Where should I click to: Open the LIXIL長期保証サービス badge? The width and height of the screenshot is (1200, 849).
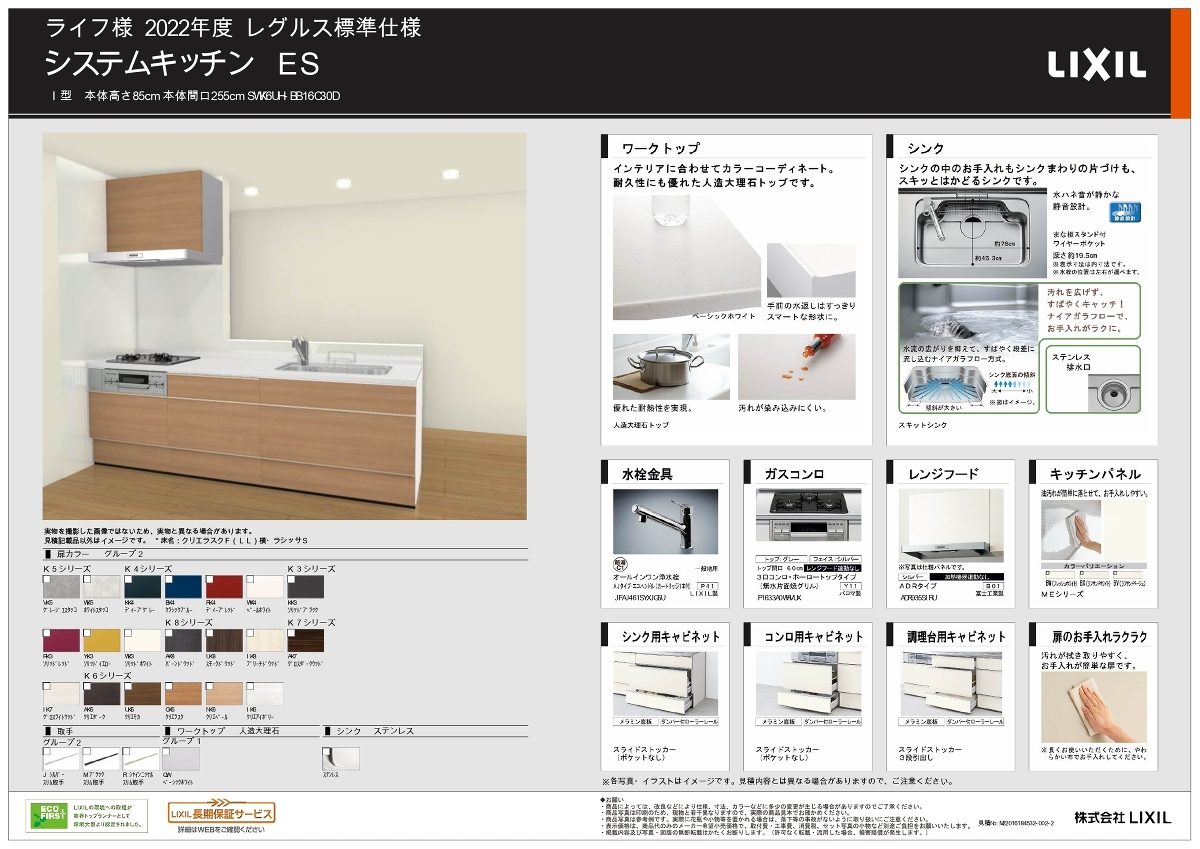click(x=221, y=814)
